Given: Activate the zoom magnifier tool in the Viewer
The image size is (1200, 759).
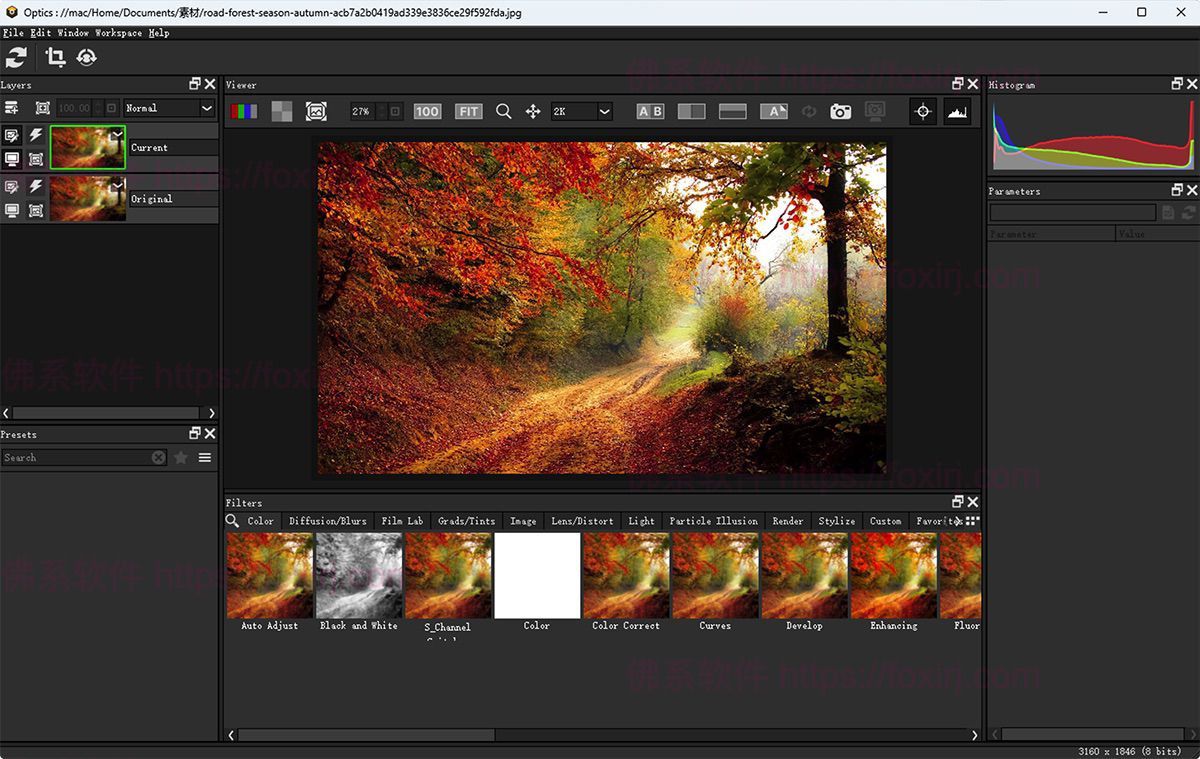Looking at the screenshot, I should [x=503, y=111].
